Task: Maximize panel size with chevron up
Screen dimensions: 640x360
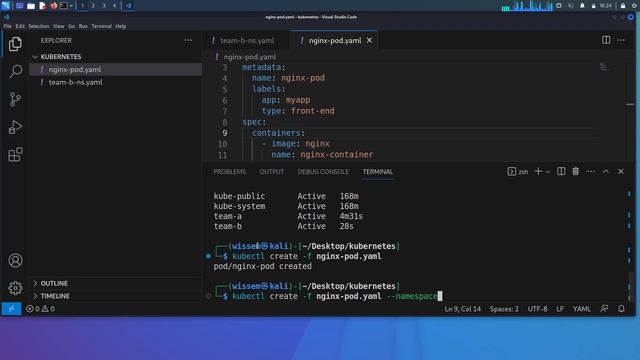Action: pos(606,172)
